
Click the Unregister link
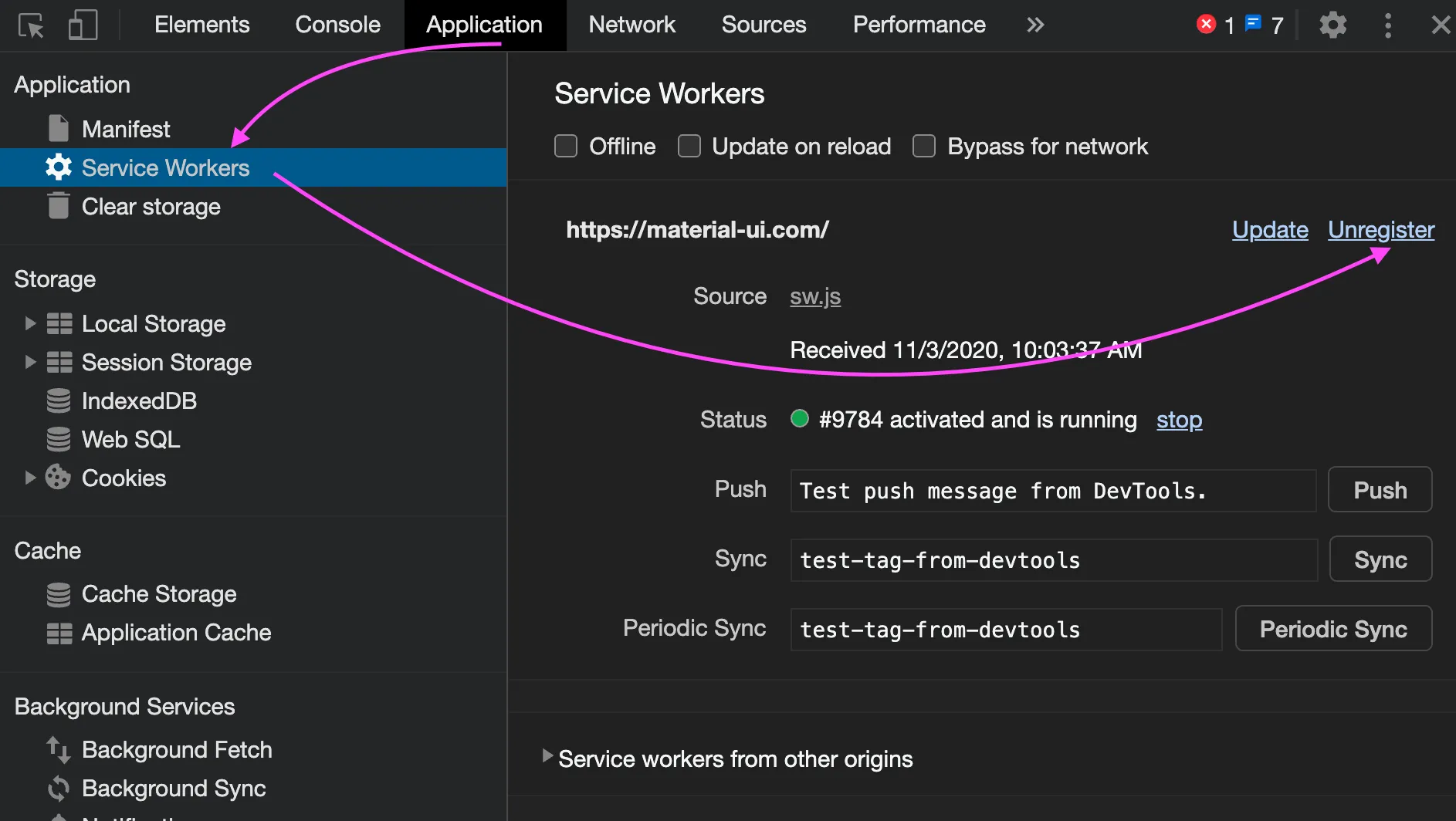(x=1380, y=230)
